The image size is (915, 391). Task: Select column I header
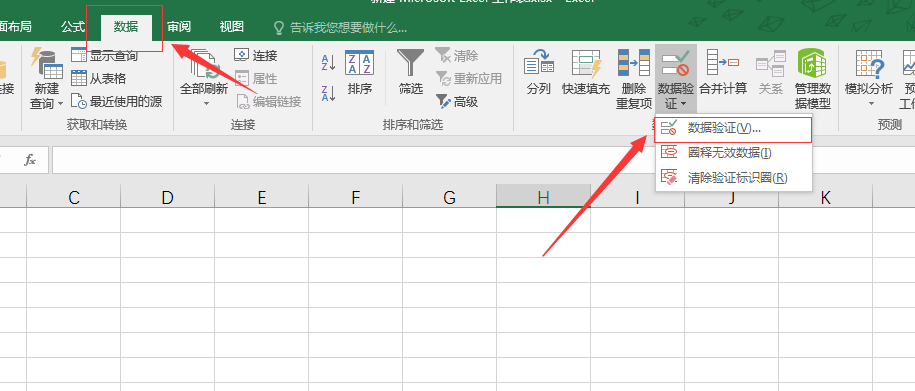point(637,198)
